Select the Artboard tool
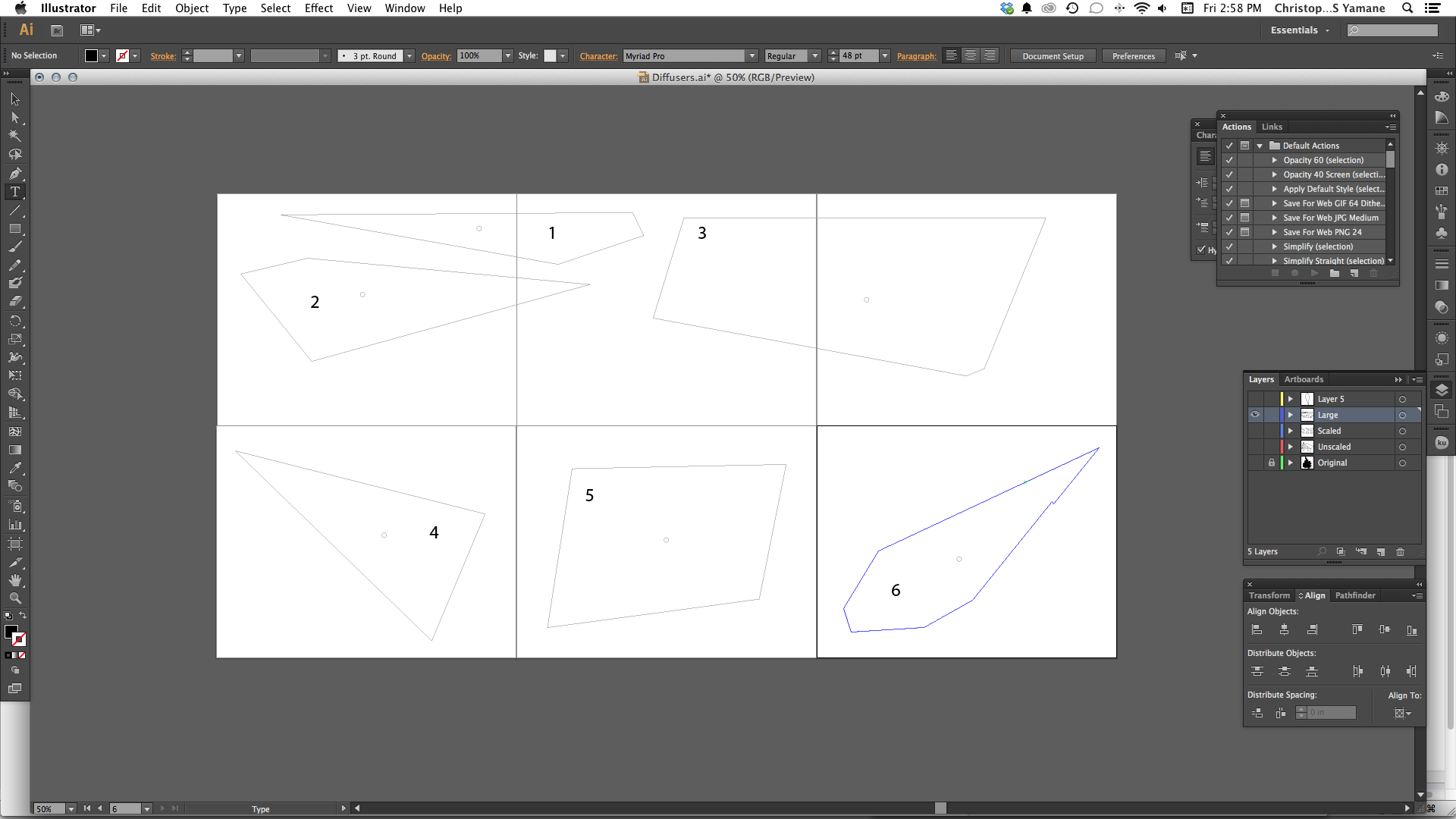This screenshot has width=1456, height=819. click(14, 544)
